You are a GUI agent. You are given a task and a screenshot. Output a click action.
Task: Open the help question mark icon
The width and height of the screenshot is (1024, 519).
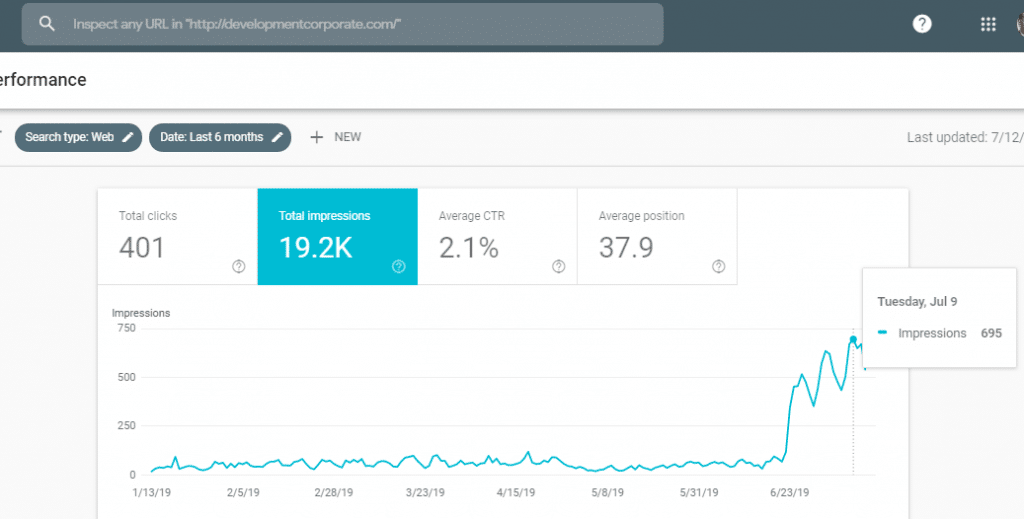(x=922, y=24)
